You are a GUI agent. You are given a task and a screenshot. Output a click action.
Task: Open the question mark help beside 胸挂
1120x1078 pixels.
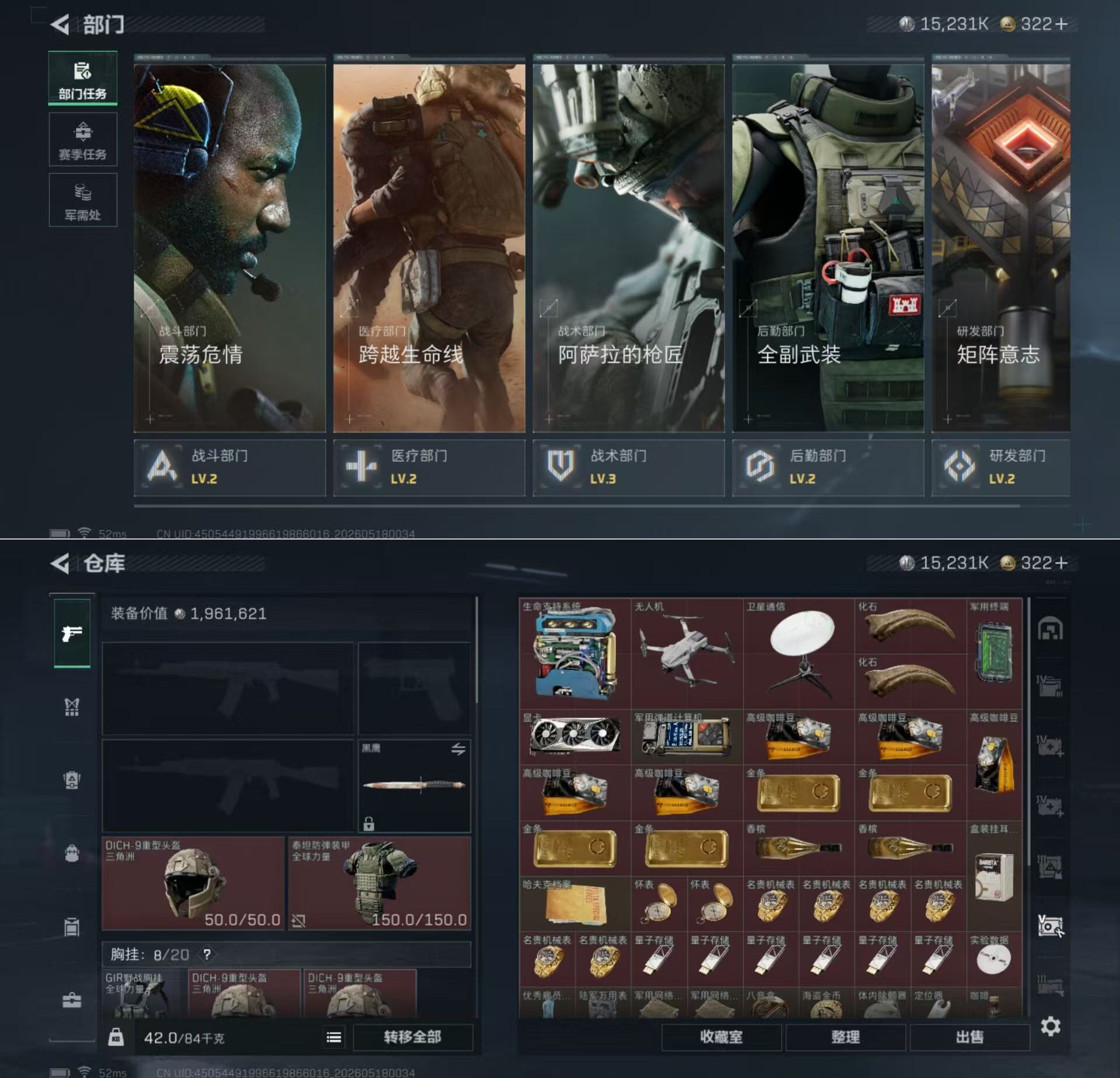[x=206, y=954]
